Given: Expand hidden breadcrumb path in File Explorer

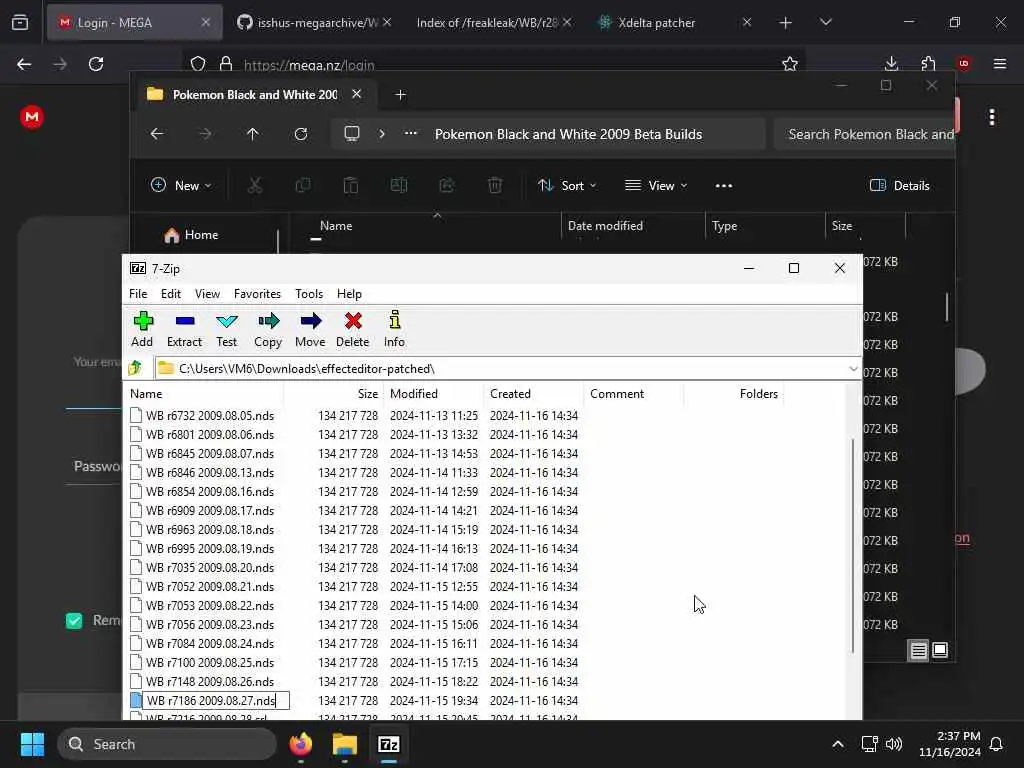Looking at the screenshot, I should [x=411, y=133].
